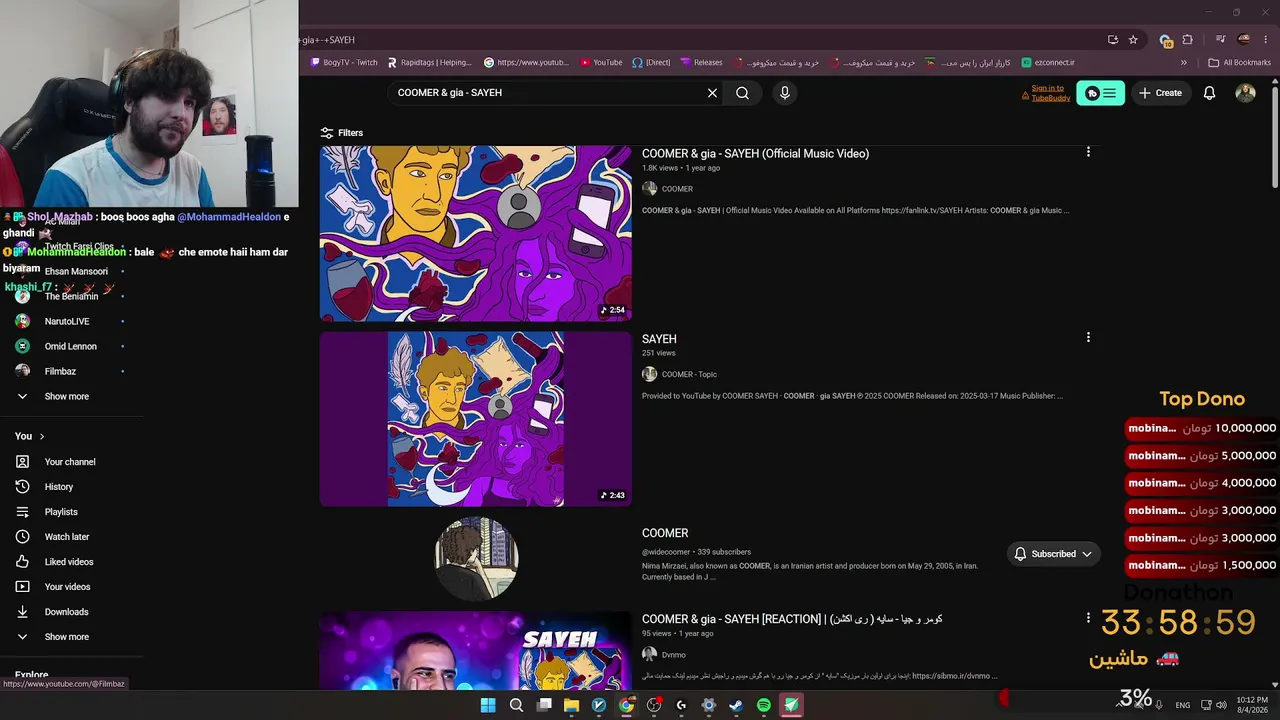Viewport: 1280px width, 720px height.
Task: Open the search Filters panel
Action: click(341, 133)
